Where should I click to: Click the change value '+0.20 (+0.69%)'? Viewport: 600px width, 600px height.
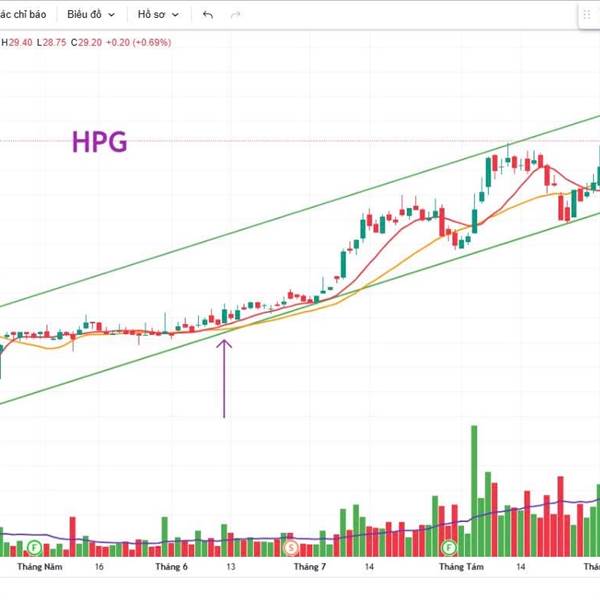(x=138, y=42)
